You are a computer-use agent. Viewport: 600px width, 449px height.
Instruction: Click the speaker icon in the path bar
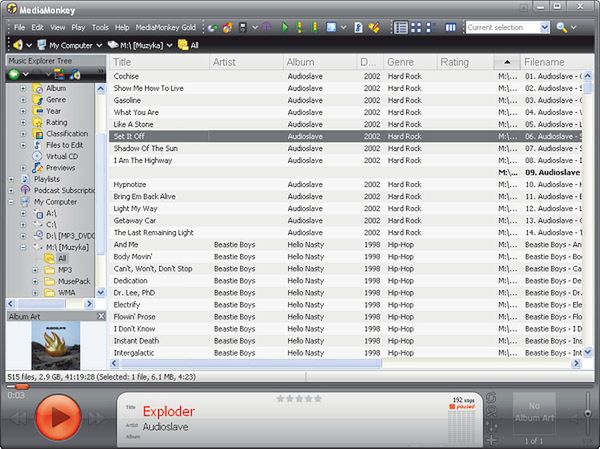pos(18,45)
